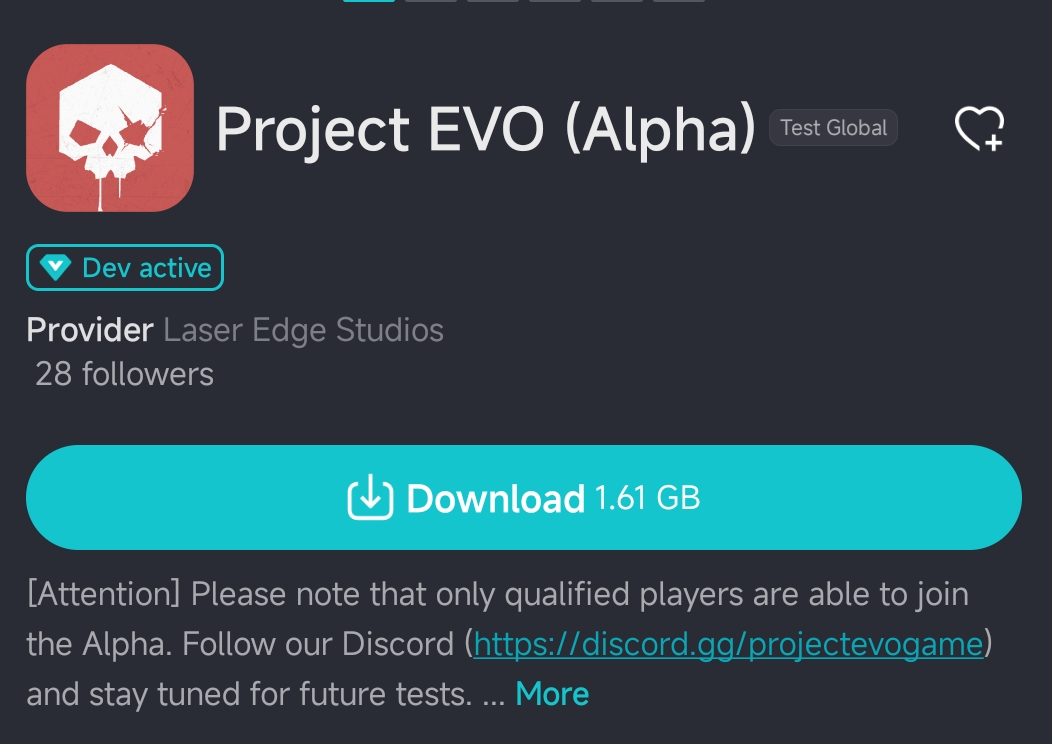Click the 28 followers count

[123, 374]
